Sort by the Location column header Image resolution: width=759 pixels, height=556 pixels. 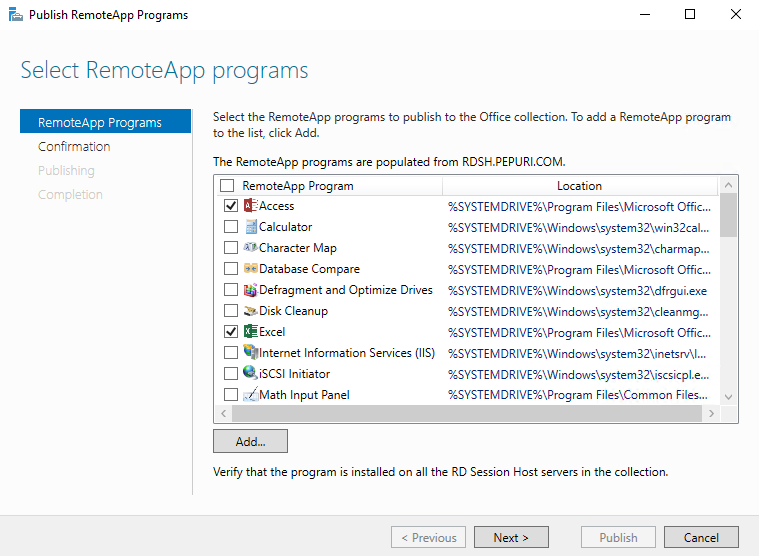point(579,186)
